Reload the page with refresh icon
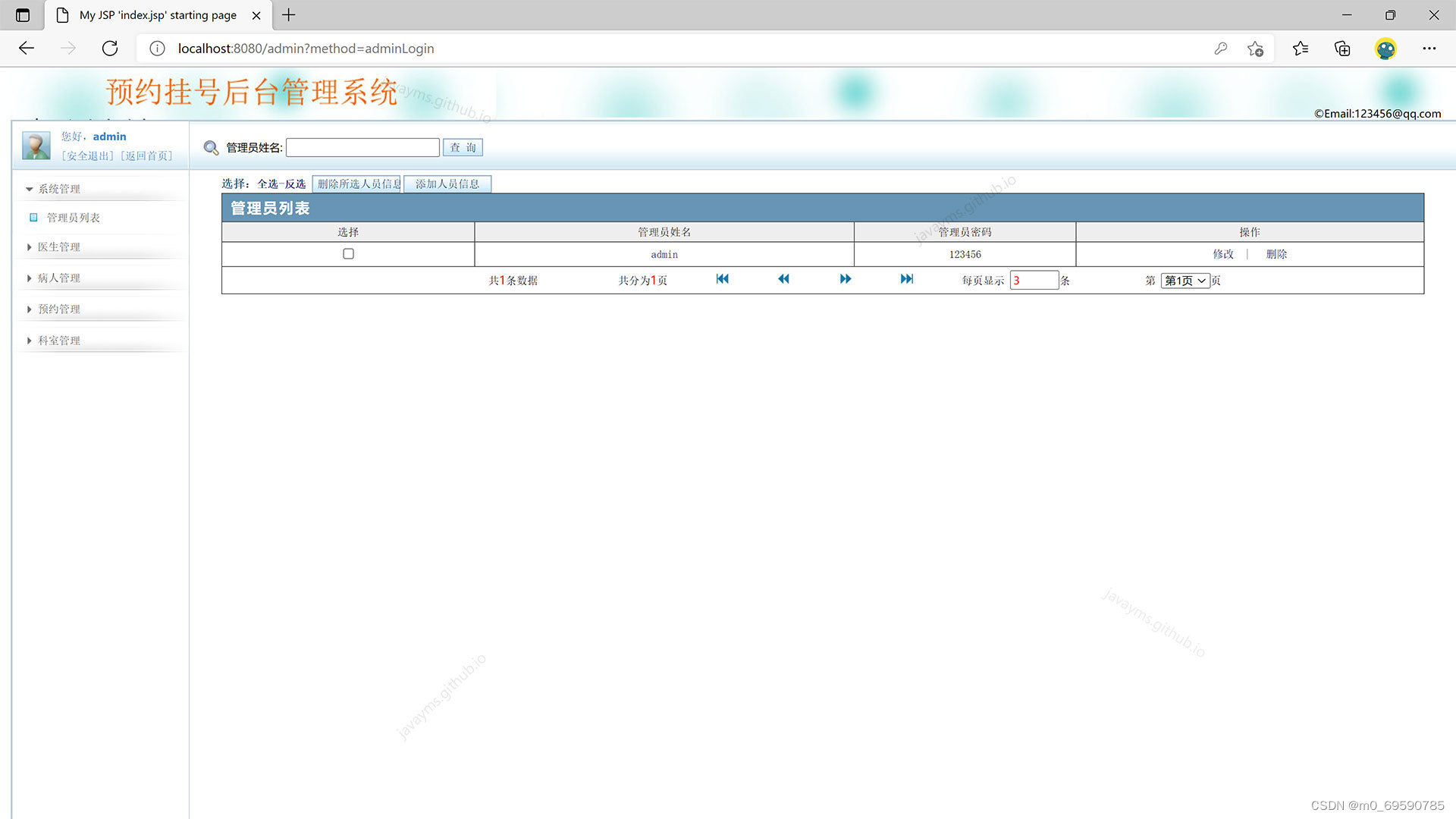Image resolution: width=1456 pixels, height=819 pixels. (x=110, y=49)
